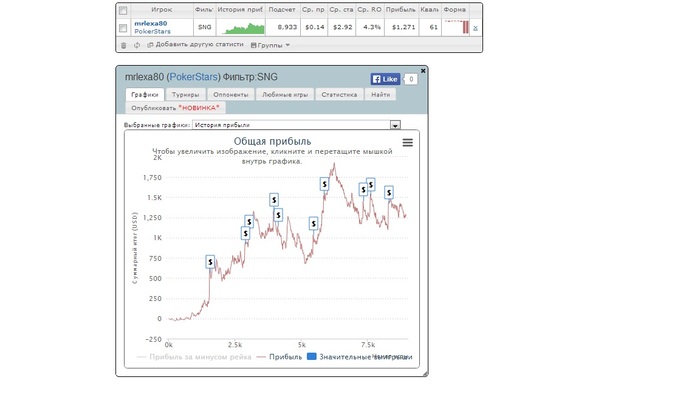This screenshot has width=700, height=394.
Task: Tick the checkbox for mrlexa80 row
Action: pos(123,28)
